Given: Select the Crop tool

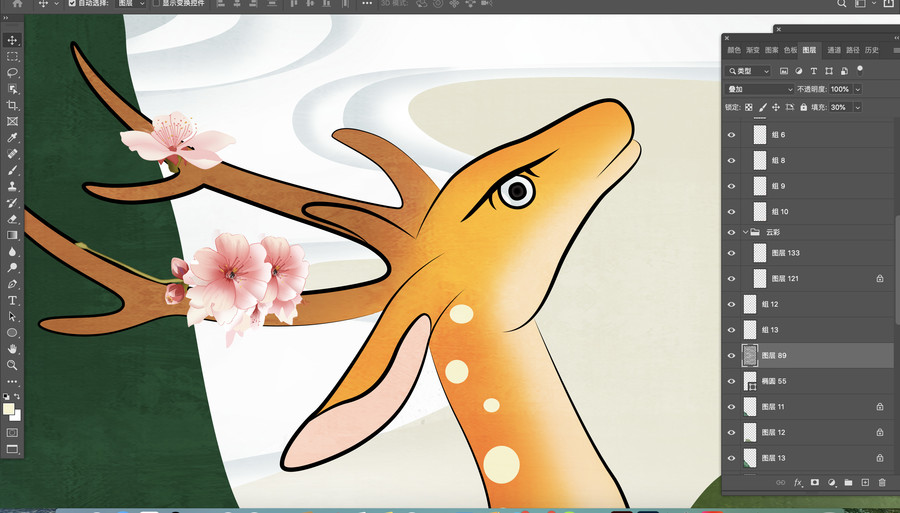Looking at the screenshot, I should [12, 105].
